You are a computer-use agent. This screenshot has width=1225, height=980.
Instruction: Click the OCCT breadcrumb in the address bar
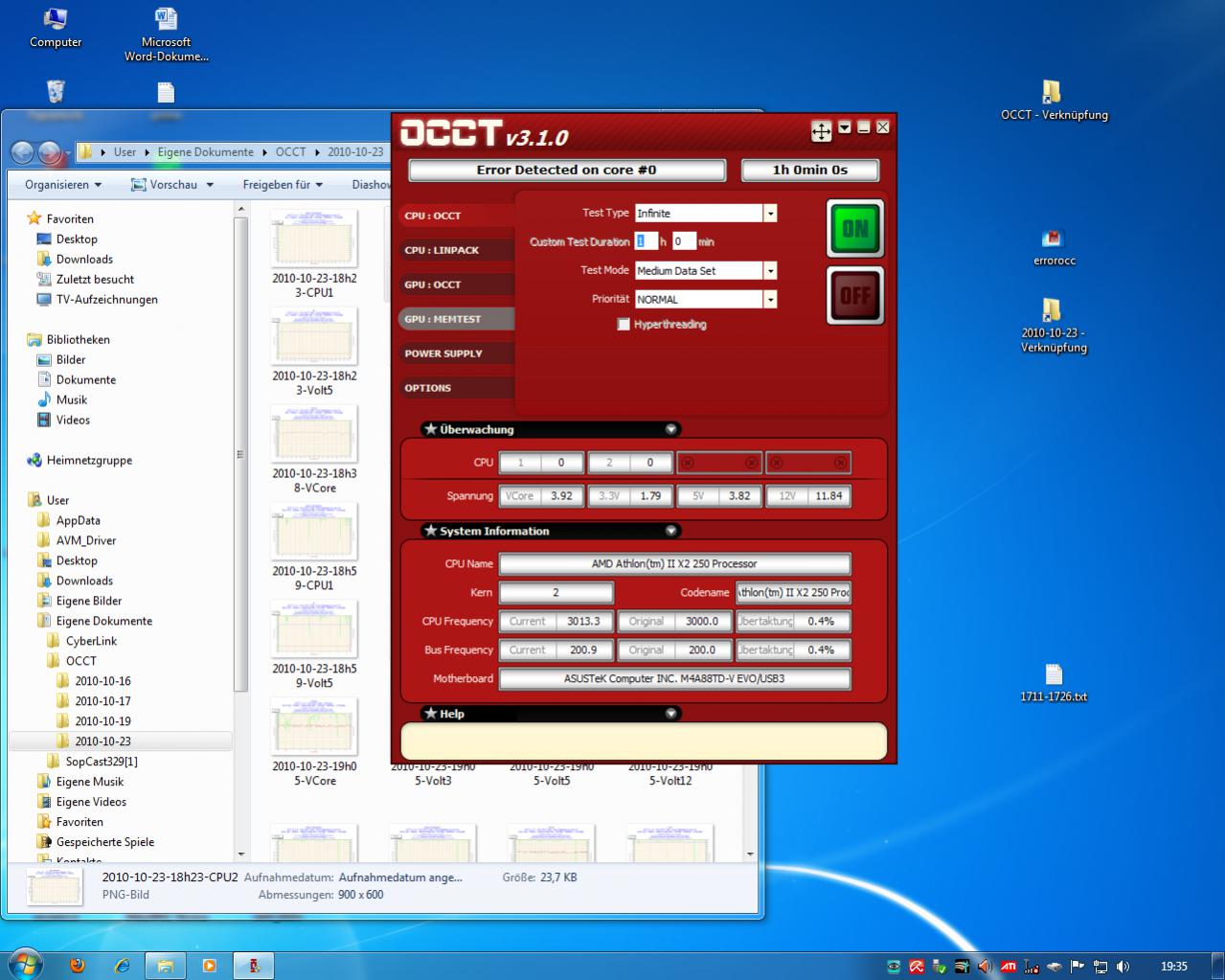point(290,152)
